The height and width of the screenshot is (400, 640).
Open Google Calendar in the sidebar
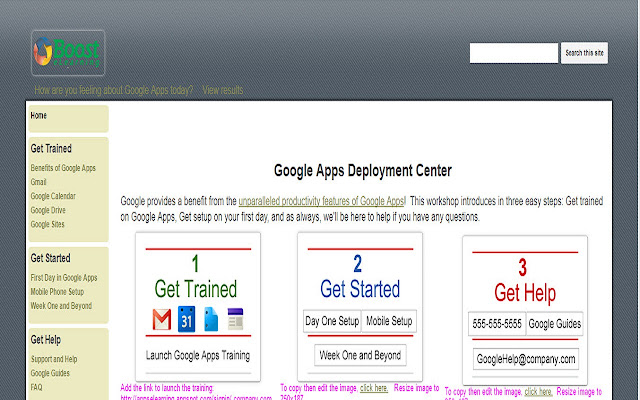[53, 196]
